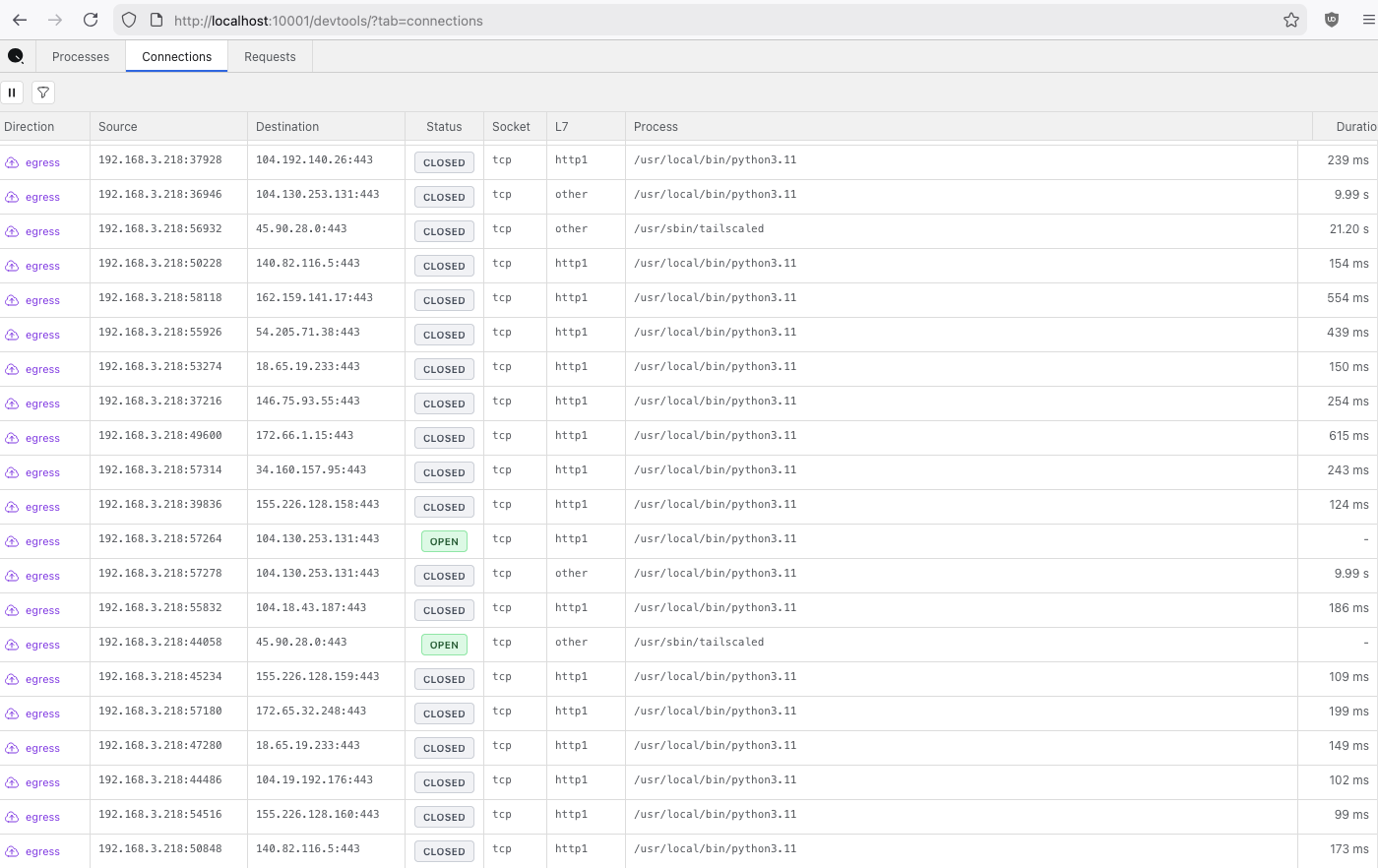The image size is (1378, 868).
Task: Select the Connections tab
Action: [176, 57]
